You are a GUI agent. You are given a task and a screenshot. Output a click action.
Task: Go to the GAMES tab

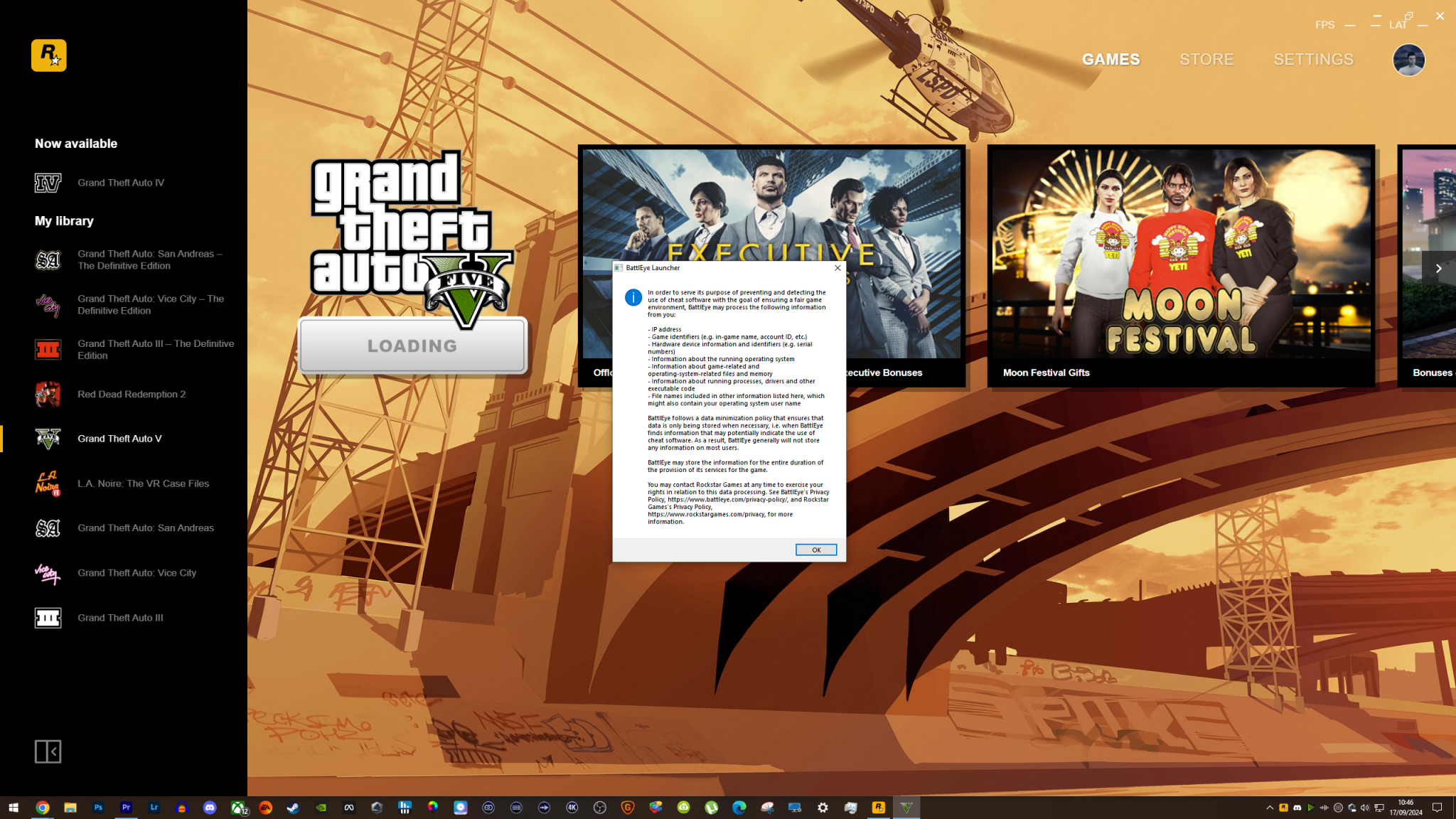1110,60
